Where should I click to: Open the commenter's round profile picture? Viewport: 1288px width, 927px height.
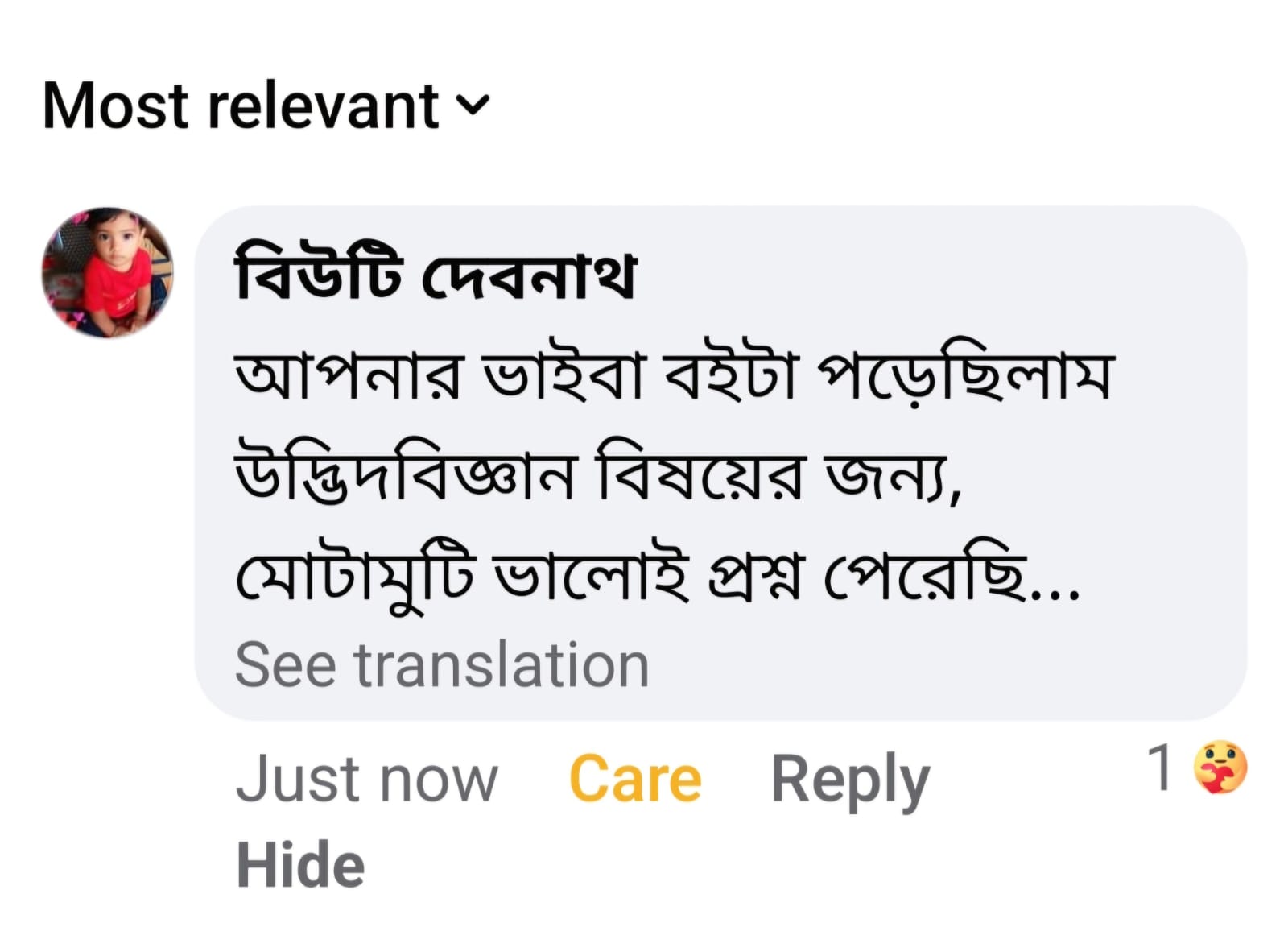coord(107,272)
